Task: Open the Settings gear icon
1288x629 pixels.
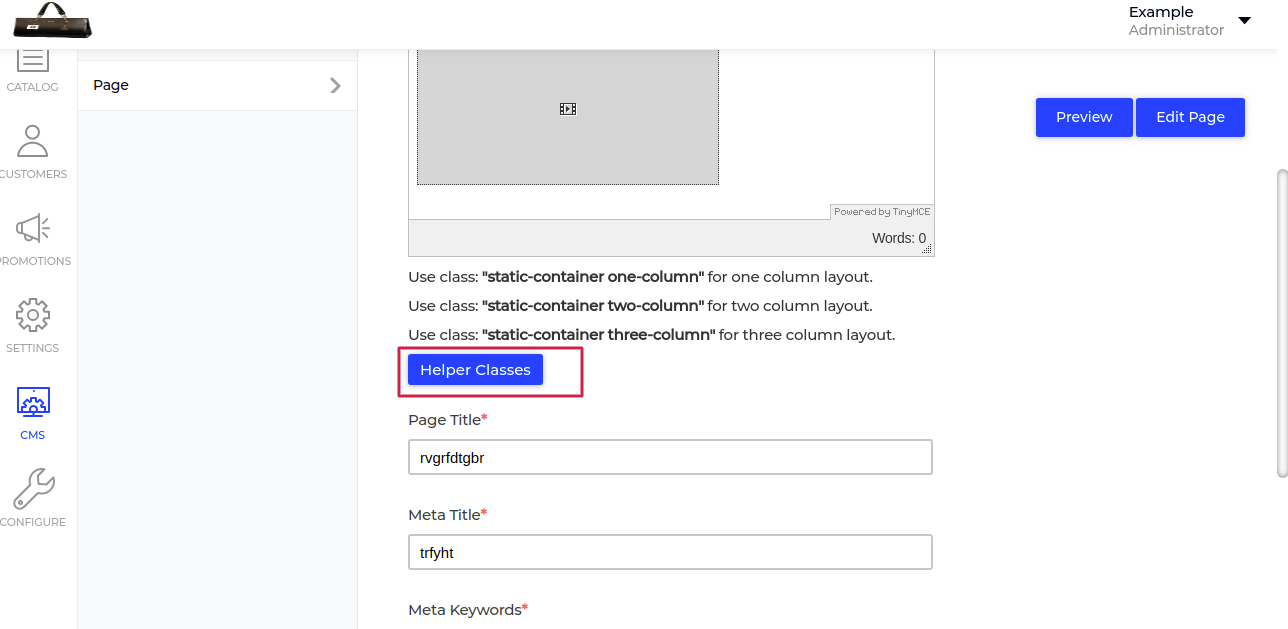Action: coord(33,315)
